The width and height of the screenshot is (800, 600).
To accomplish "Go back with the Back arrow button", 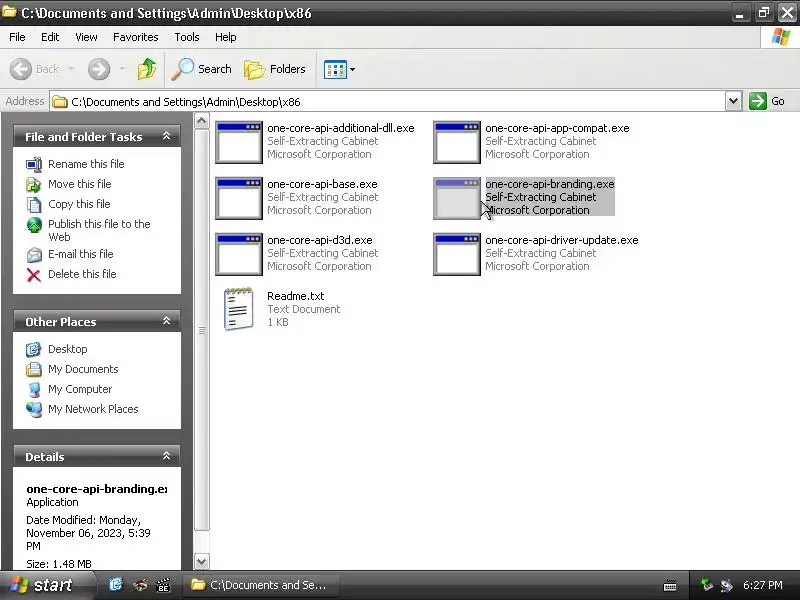I will point(35,69).
